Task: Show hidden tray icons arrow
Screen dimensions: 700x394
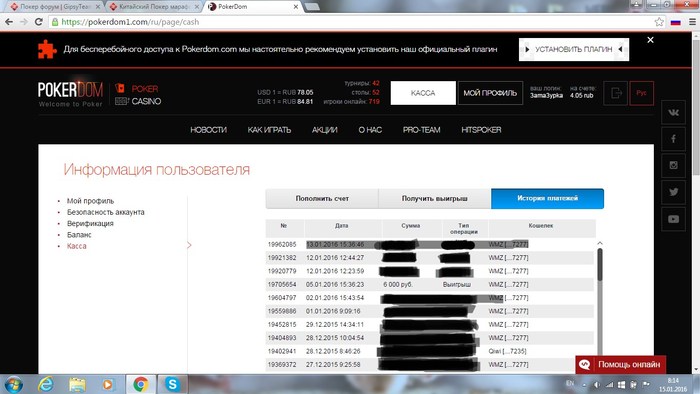Action: (x=584, y=385)
